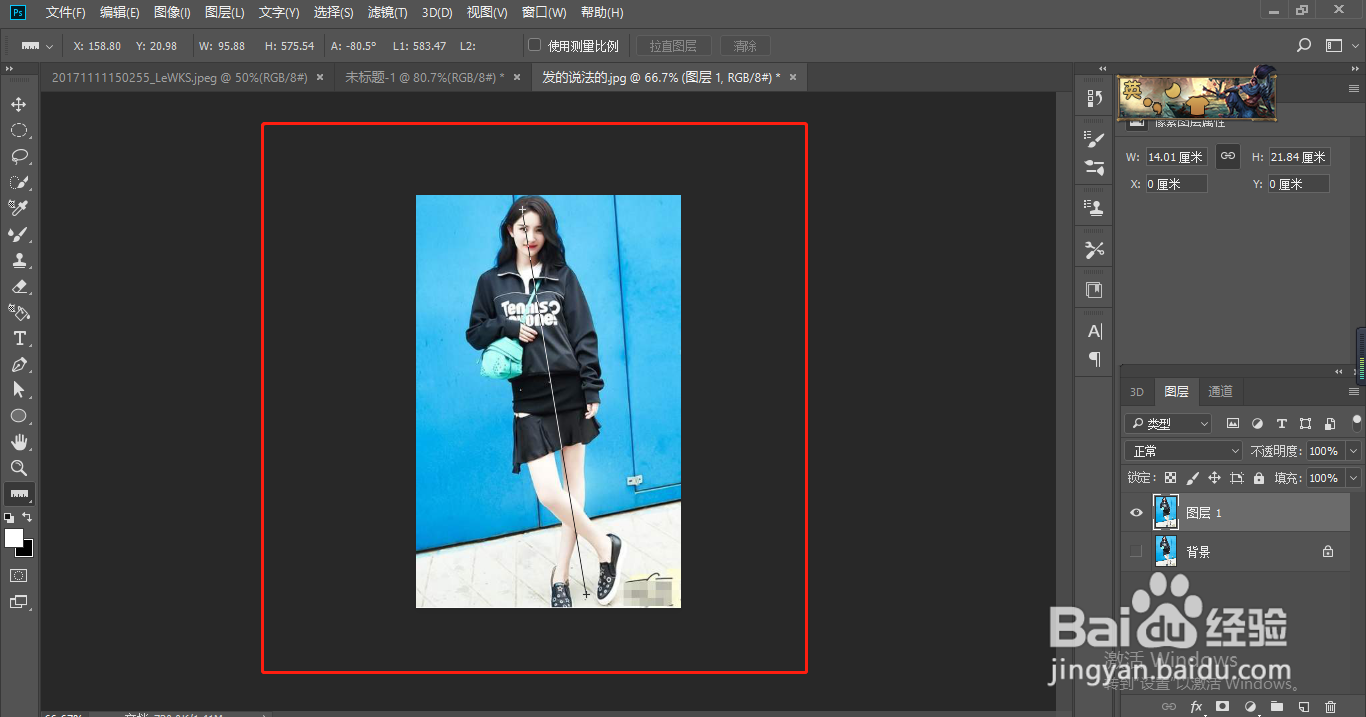The width and height of the screenshot is (1366, 717).
Task: Create a new layer group
Action: coord(1277,707)
